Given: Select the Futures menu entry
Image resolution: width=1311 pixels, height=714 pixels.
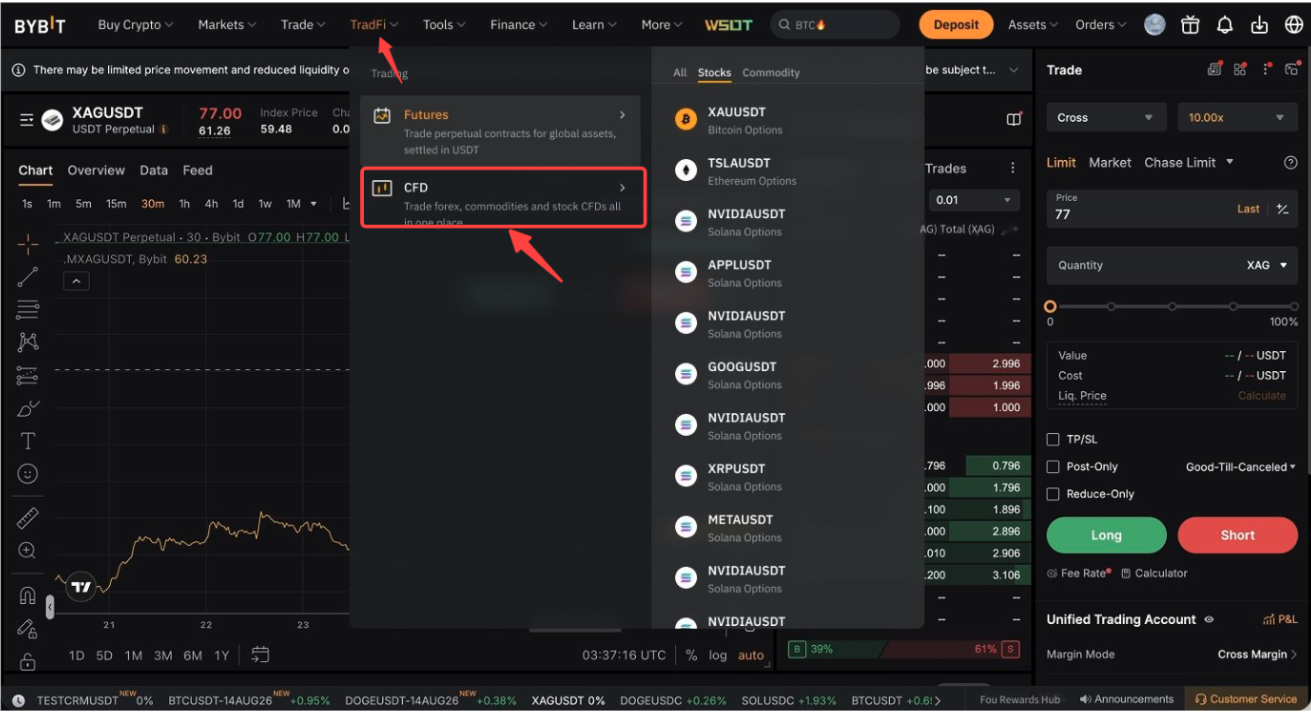Looking at the screenshot, I should click(500, 131).
